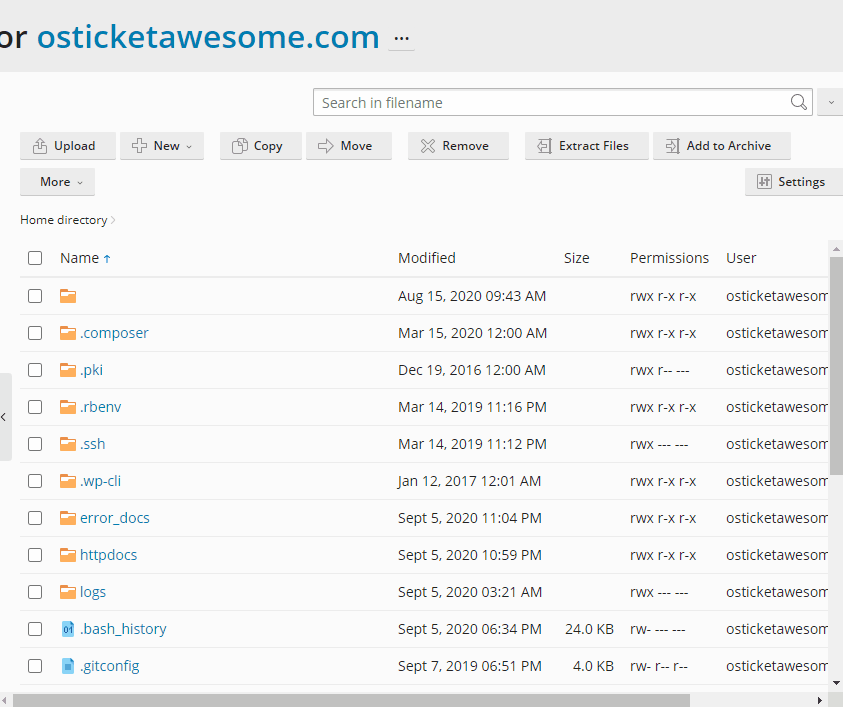Toggle the select-all checkbox in header
Image resolution: width=843 pixels, height=707 pixels.
pos(35,258)
